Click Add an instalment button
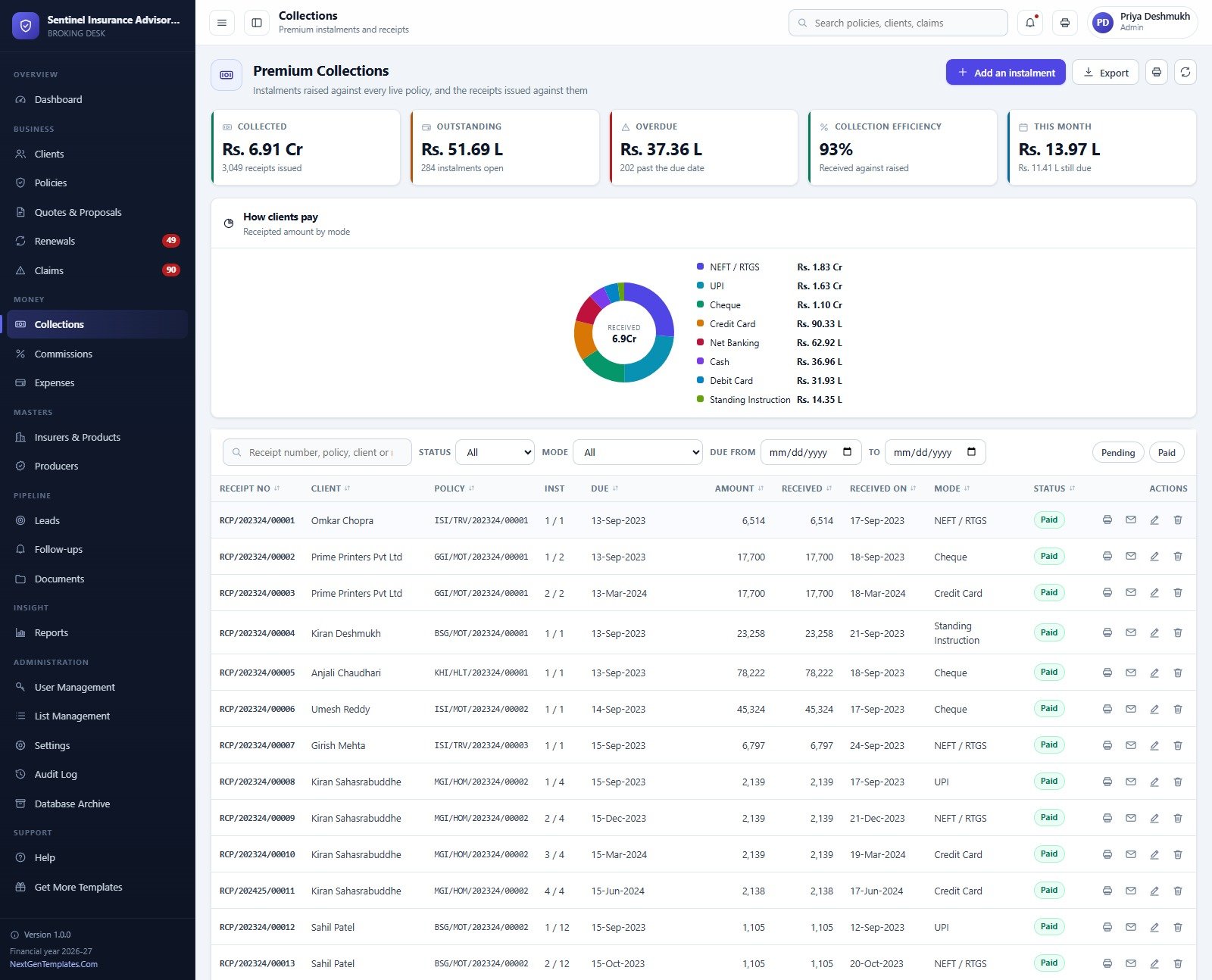Image resolution: width=1212 pixels, height=980 pixels. pos(1006,73)
